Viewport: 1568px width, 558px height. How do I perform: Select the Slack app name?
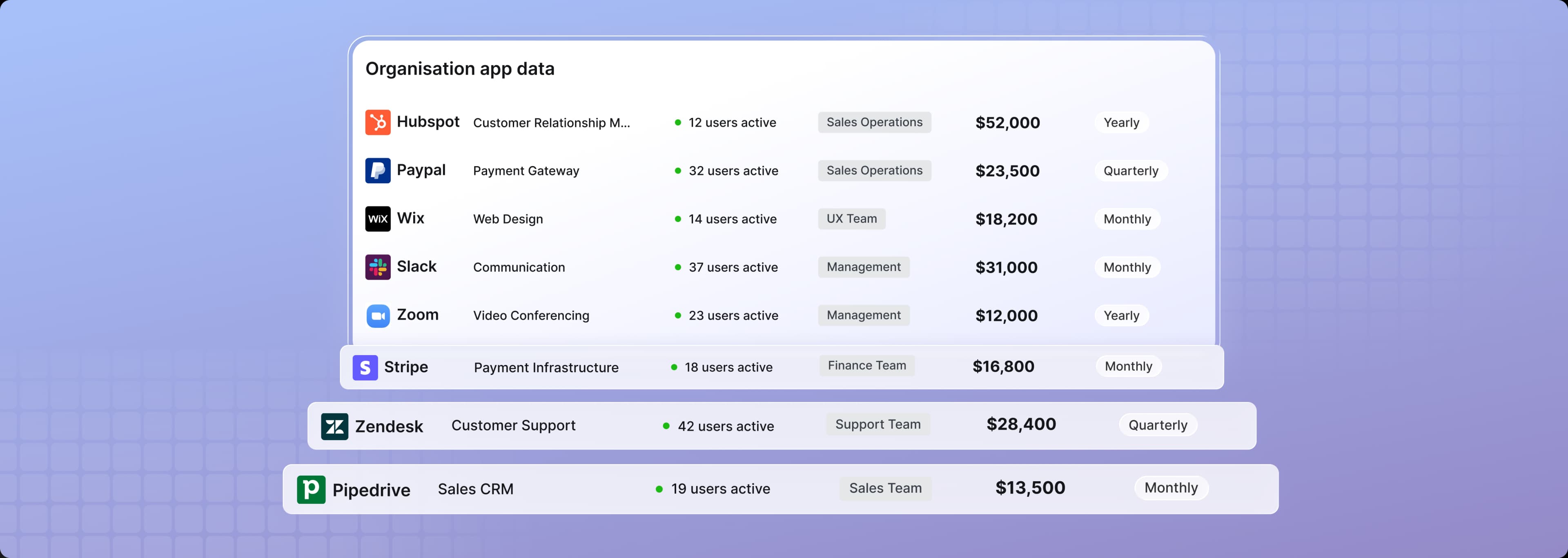point(417,267)
